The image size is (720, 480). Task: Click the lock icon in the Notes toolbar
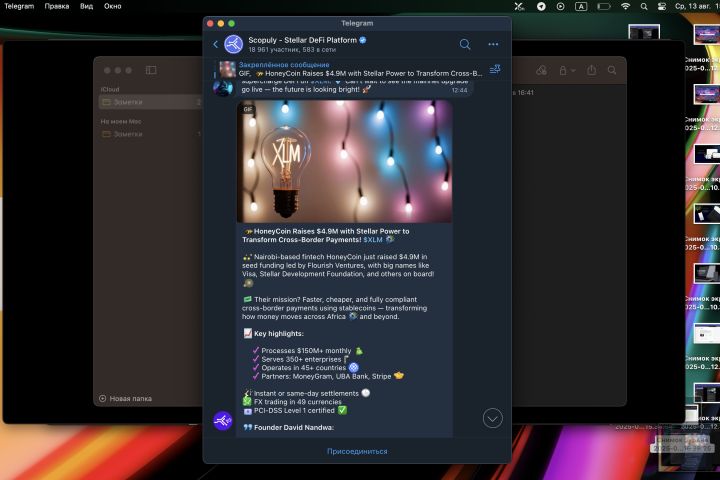[562, 70]
